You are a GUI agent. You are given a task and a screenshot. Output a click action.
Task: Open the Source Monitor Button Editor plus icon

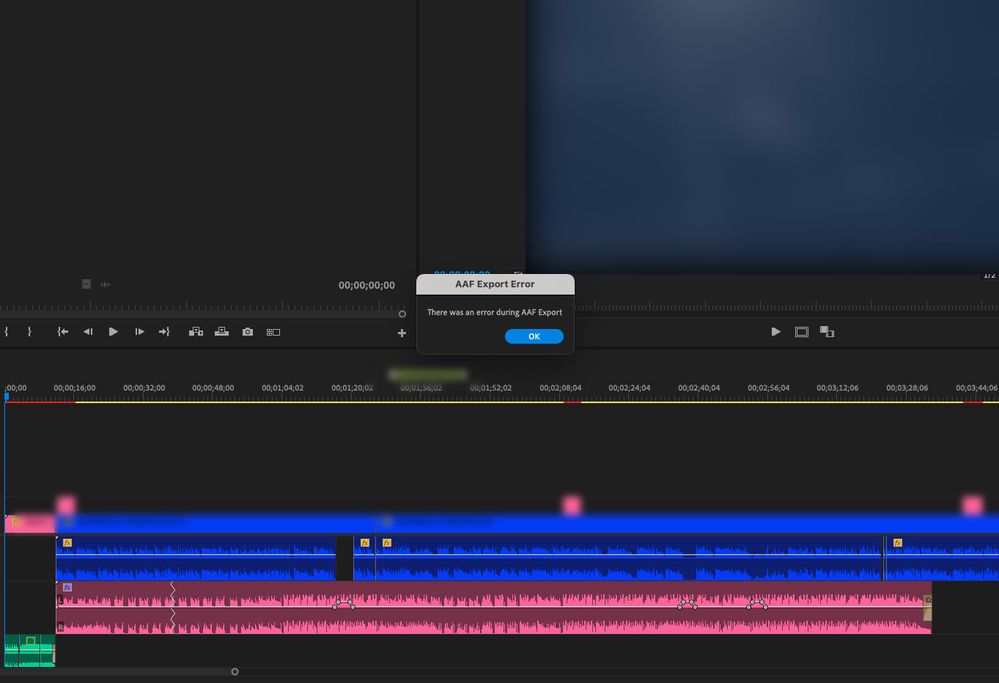pos(402,333)
